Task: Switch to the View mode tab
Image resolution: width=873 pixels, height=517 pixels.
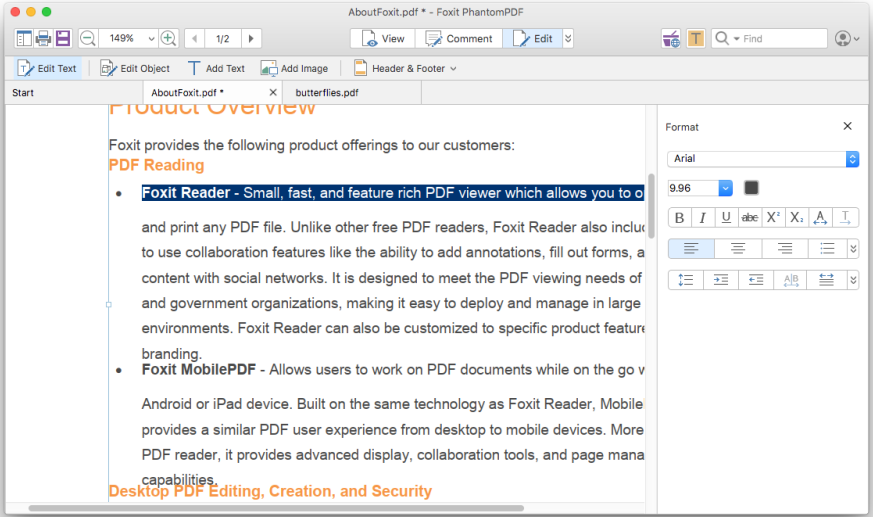Action: (383, 38)
